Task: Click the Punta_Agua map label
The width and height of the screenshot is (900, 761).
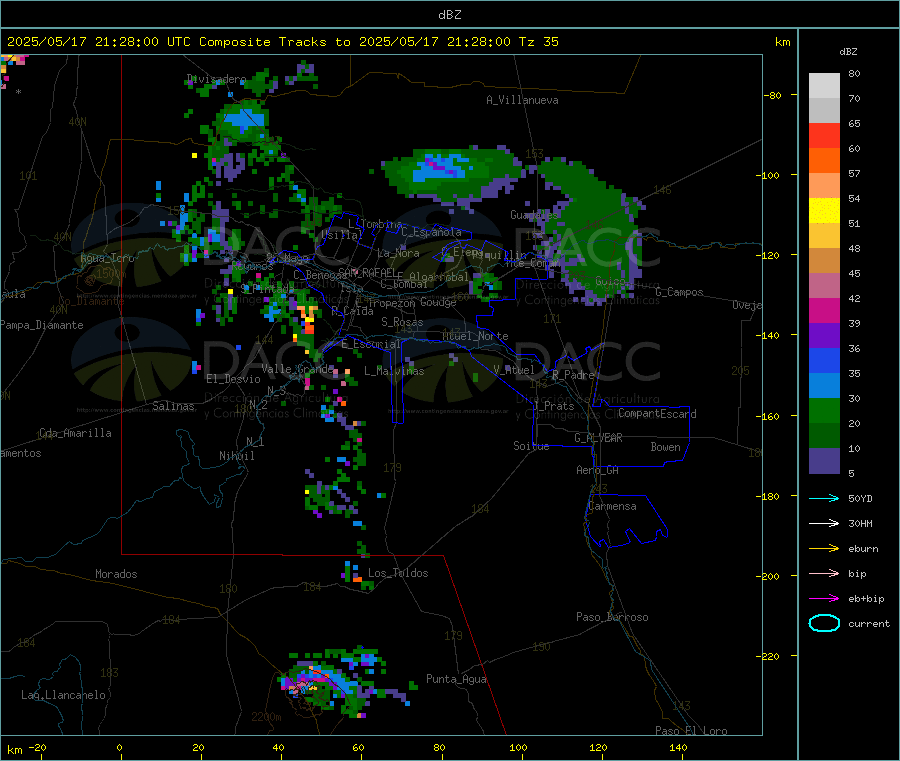Action: click(456, 680)
